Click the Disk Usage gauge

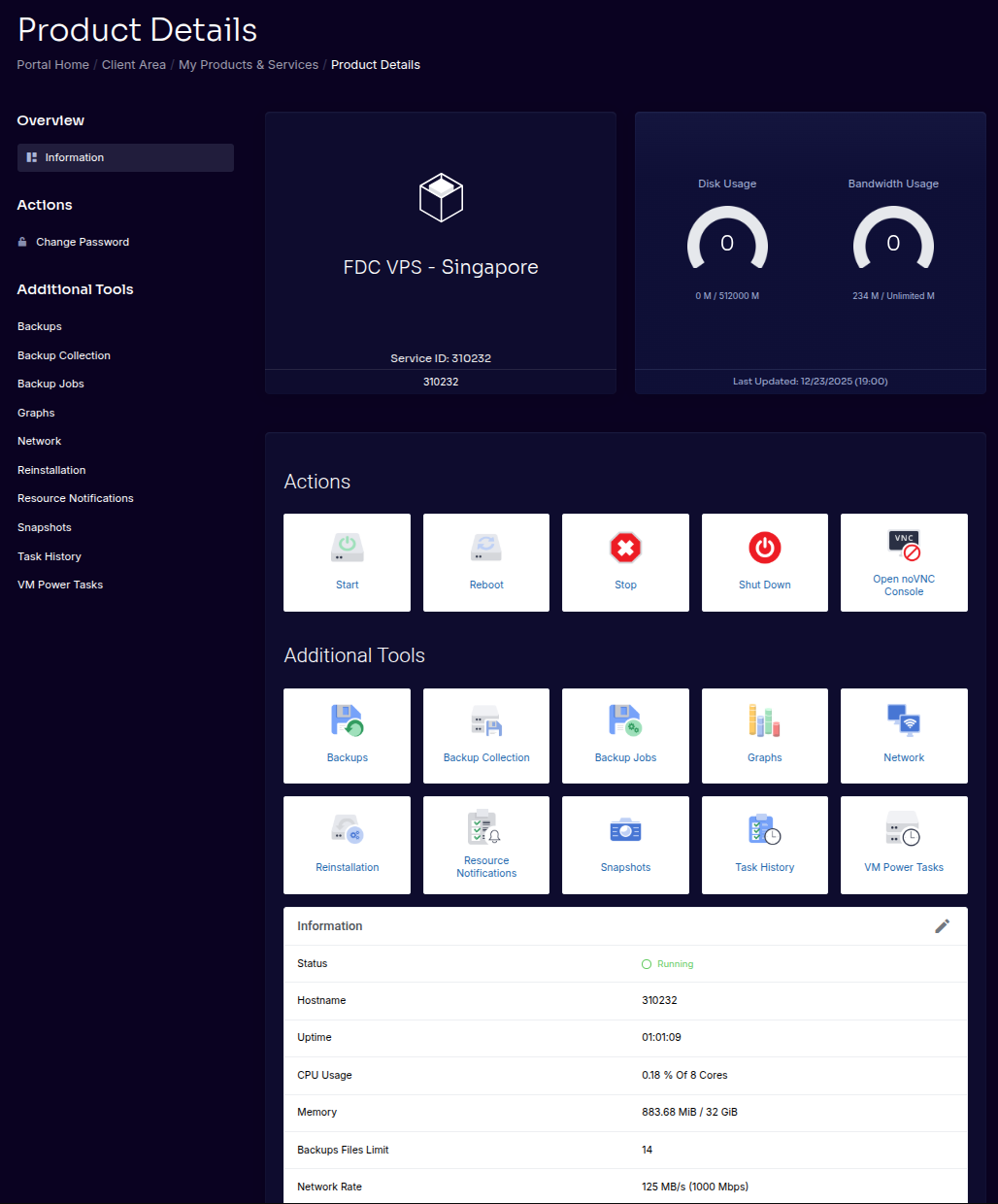(x=727, y=242)
